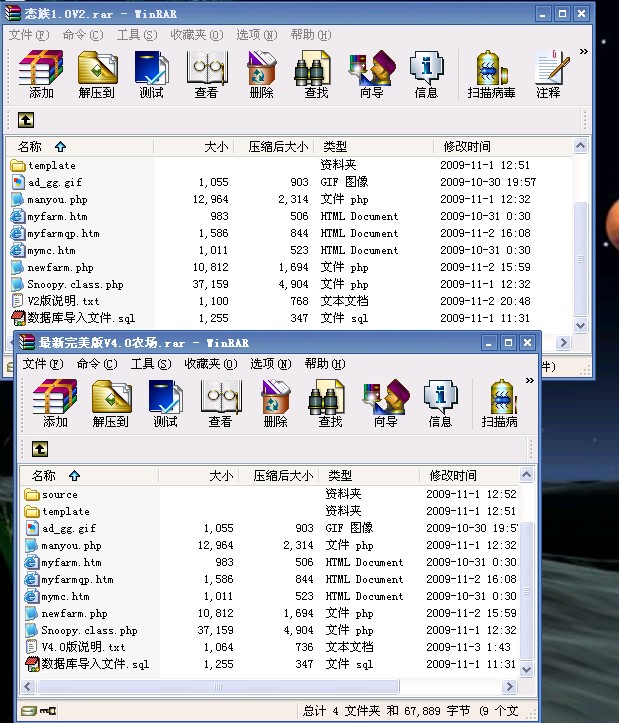This screenshot has width=619, height=723.
Task: Go up one level in V4.0 window
Action: click(40, 449)
